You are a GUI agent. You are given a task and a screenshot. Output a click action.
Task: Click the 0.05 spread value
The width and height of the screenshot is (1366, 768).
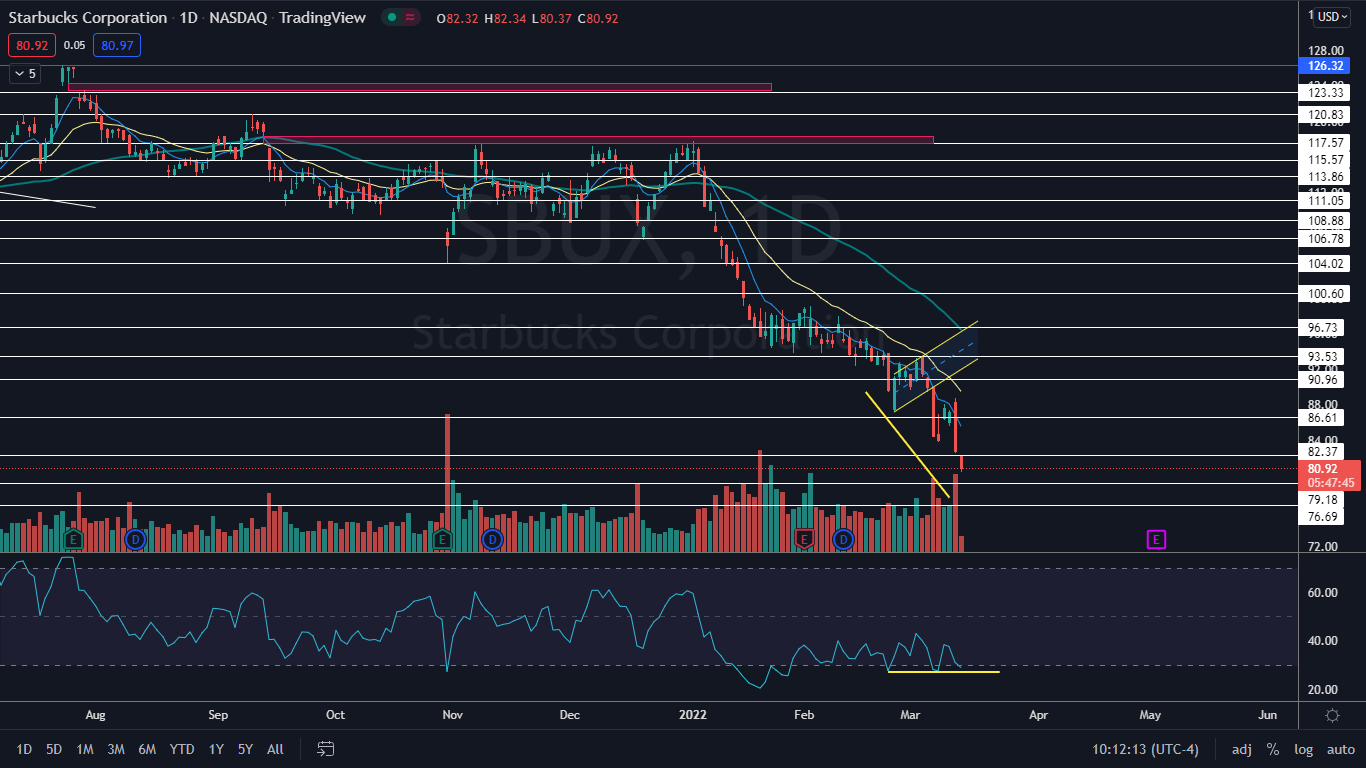[x=74, y=45]
